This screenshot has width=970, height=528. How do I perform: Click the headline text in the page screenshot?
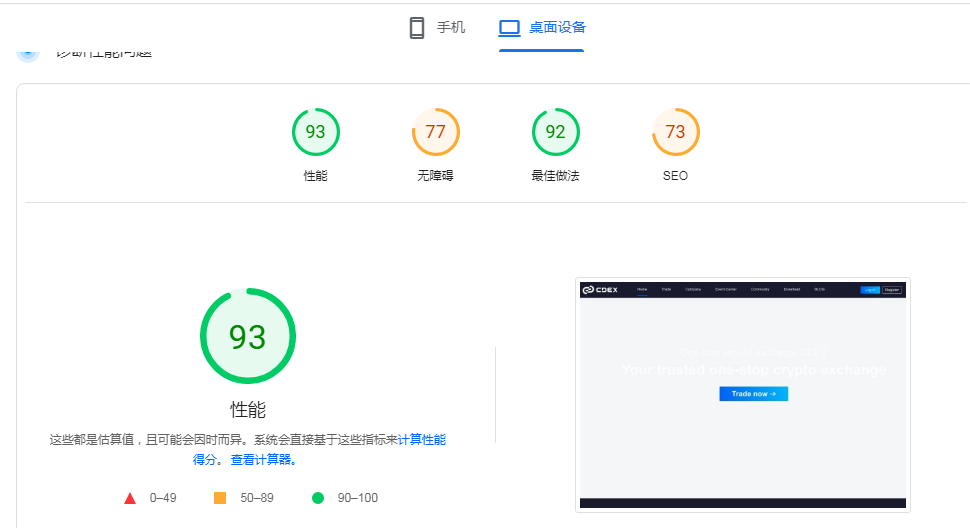pos(753,370)
